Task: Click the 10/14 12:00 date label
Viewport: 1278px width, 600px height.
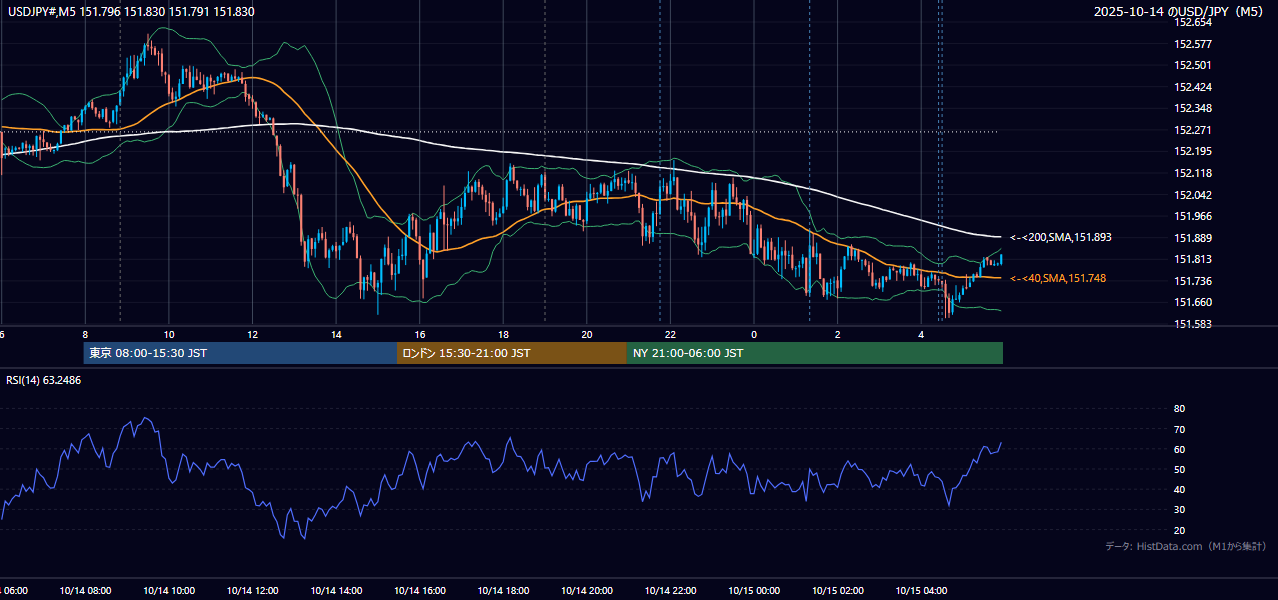Action: click(x=252, y=590)
